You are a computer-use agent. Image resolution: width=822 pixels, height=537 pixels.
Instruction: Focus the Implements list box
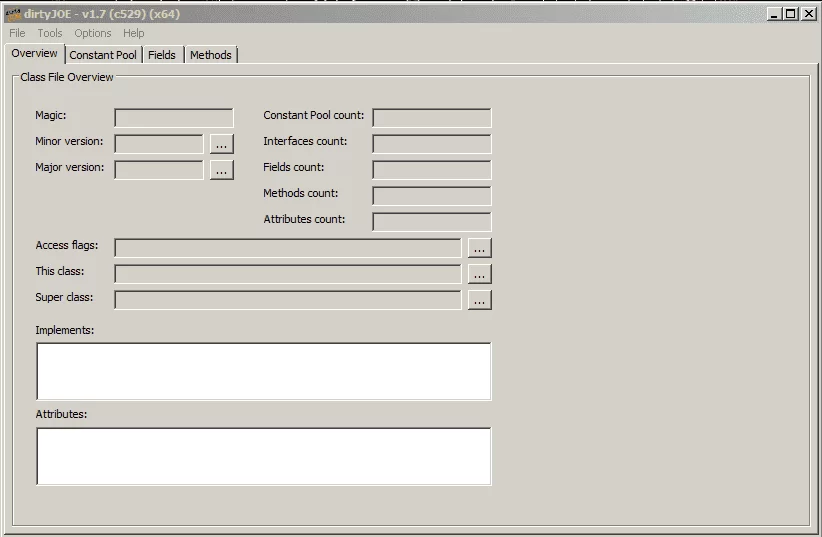point(263,371)
